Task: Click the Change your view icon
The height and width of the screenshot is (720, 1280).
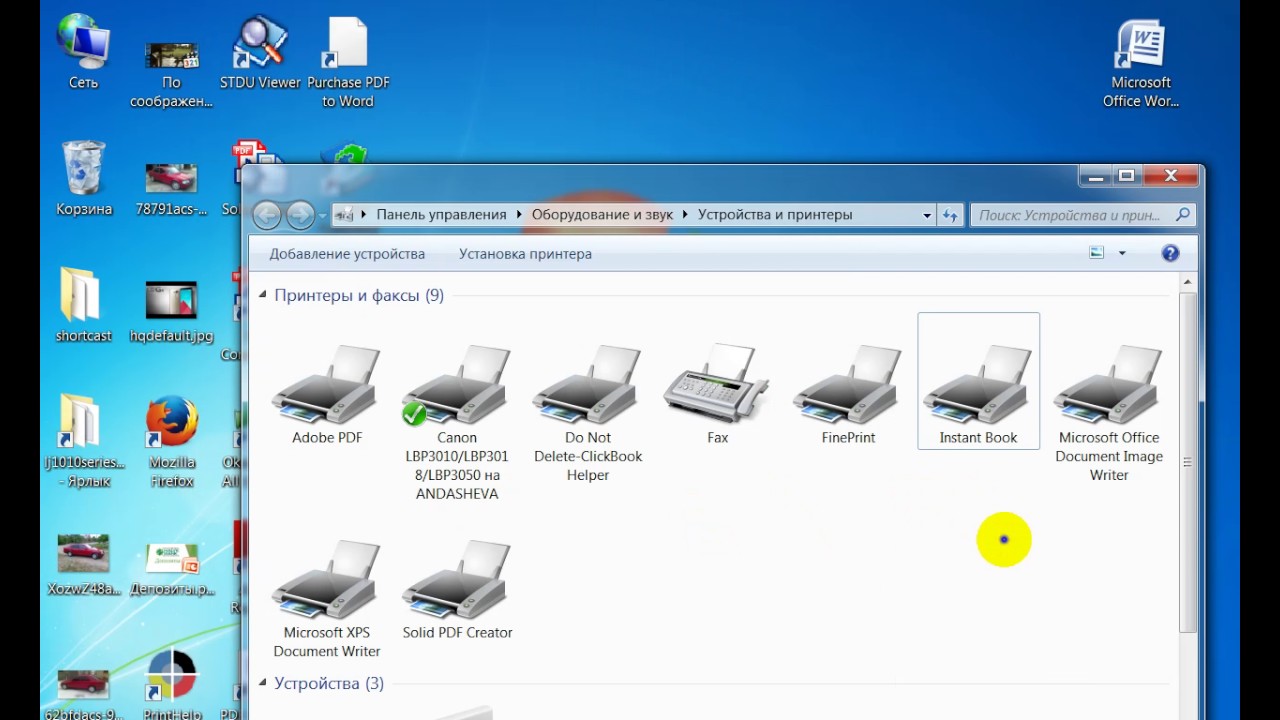Action: (1097, 253)
